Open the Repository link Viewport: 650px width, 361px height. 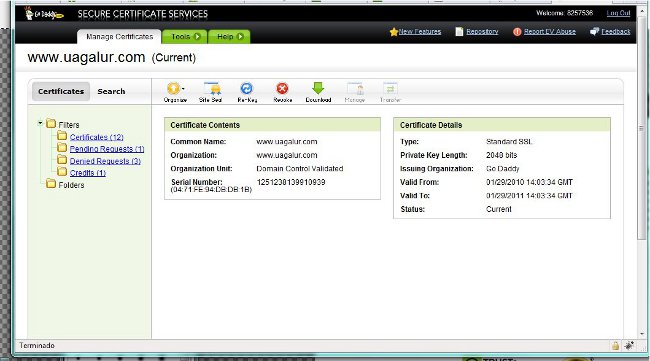482,31
